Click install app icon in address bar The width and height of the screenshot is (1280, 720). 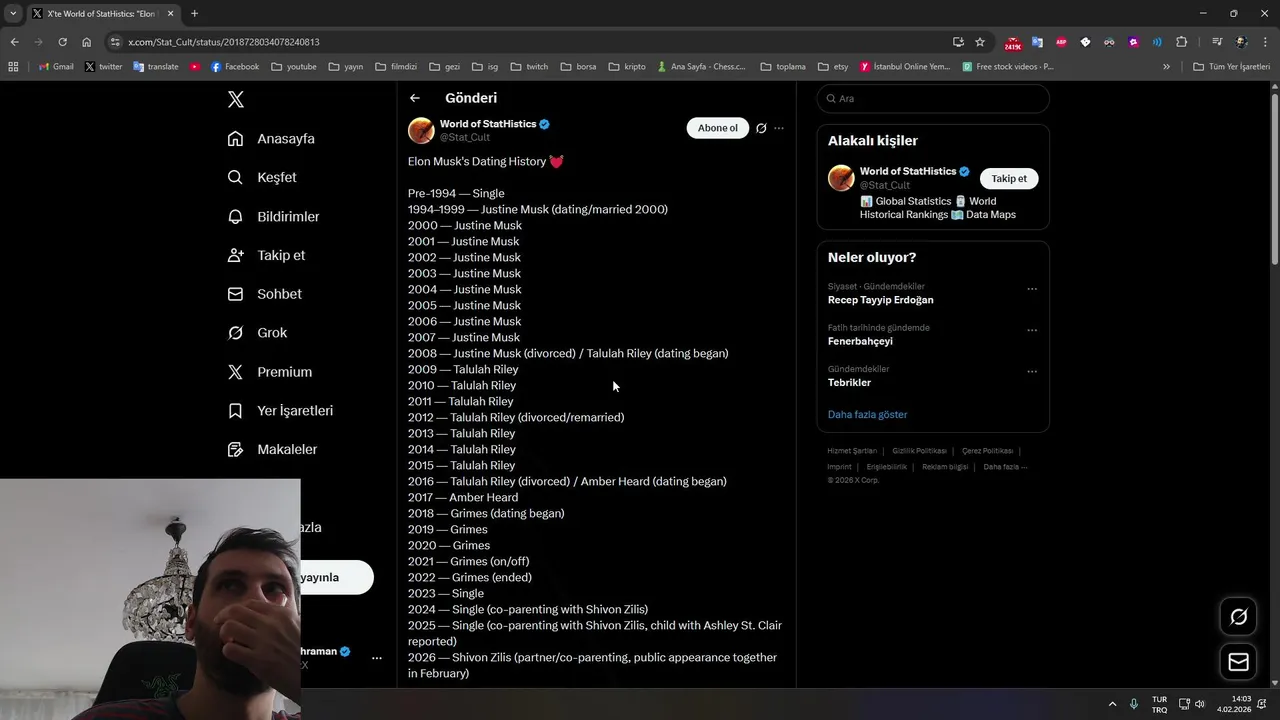click(x=958, y=42)
